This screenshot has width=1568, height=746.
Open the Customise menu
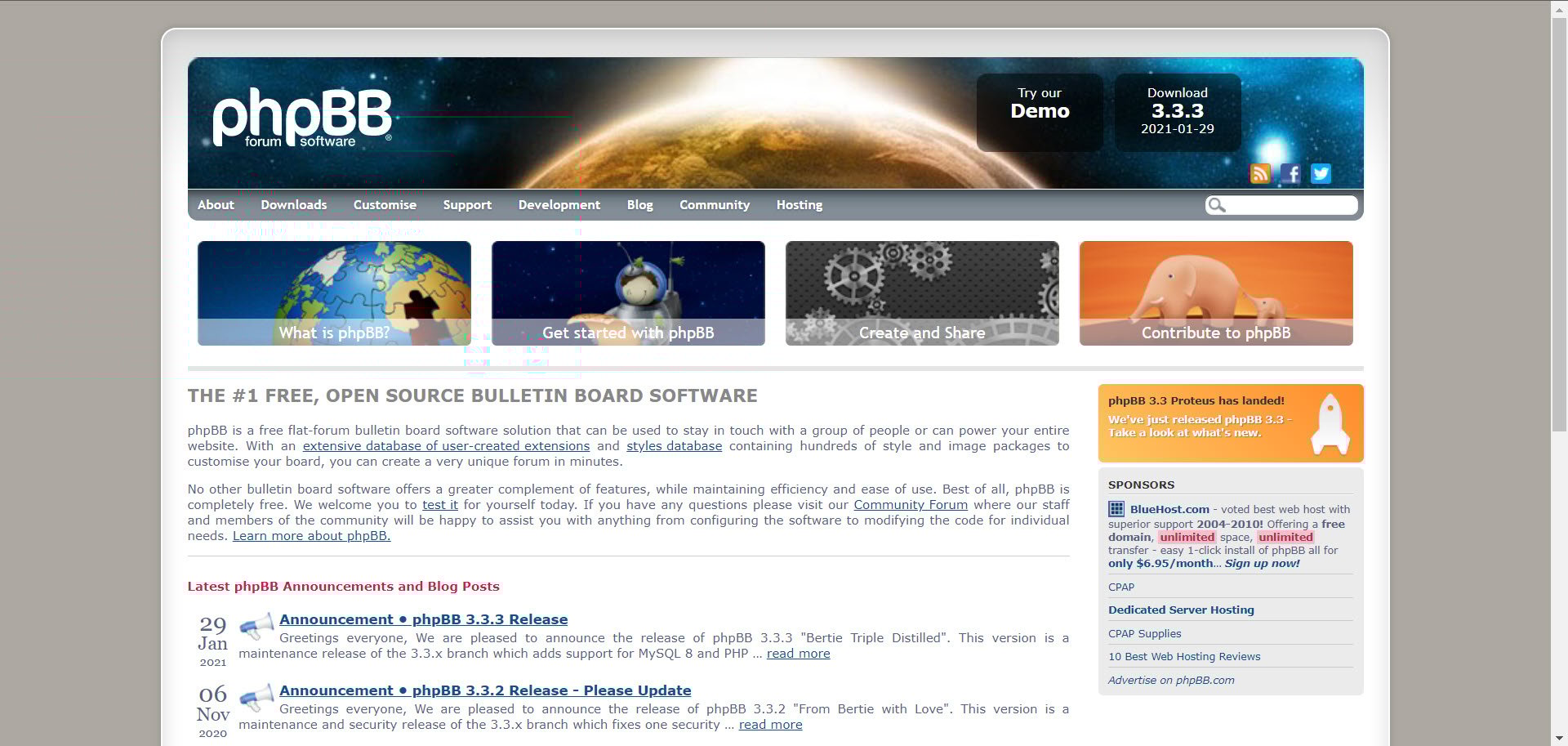385,205
